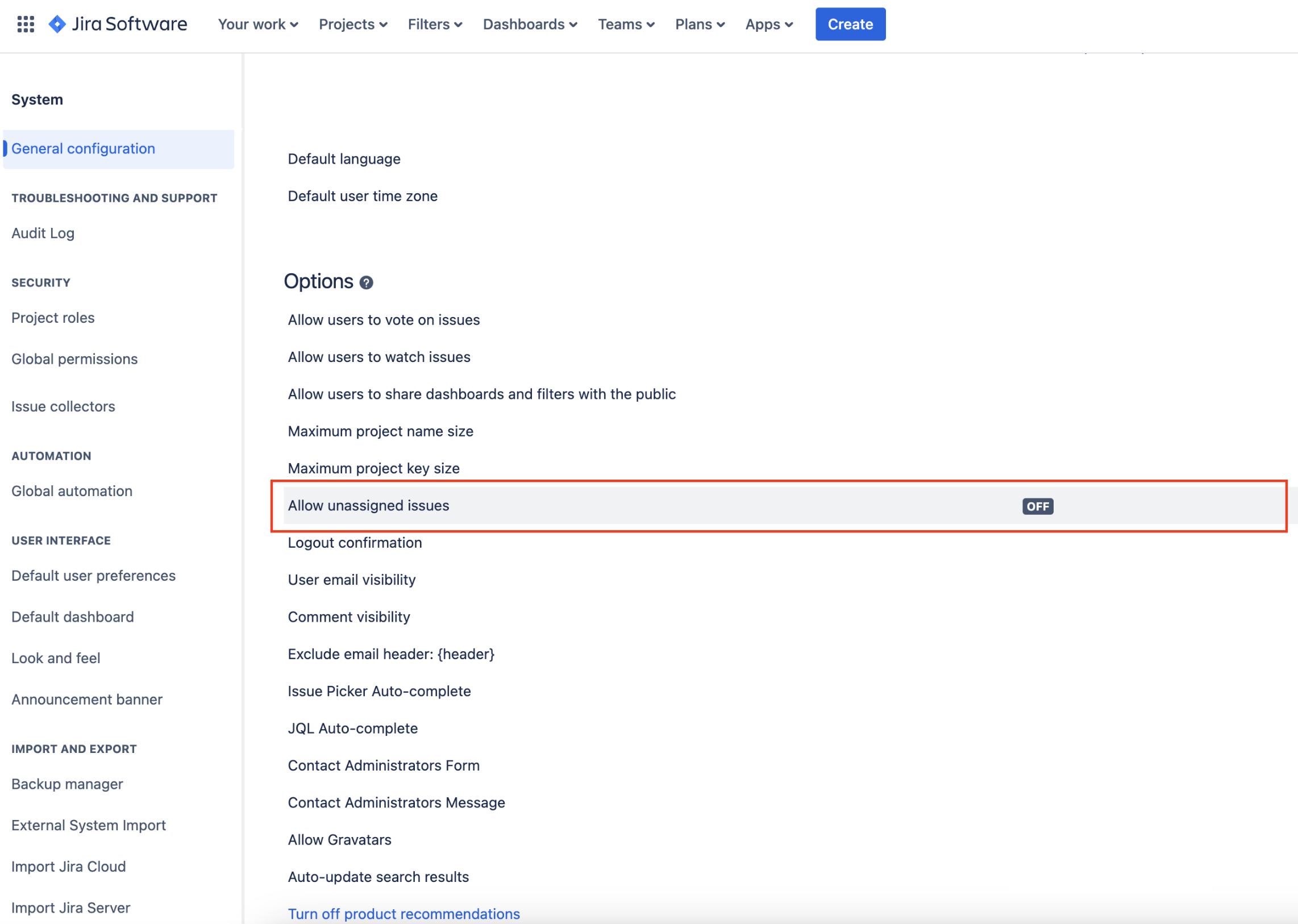Open Audit Log in sidebar
The height and width of the screenshot is (924, 1298).
(43, 234)
